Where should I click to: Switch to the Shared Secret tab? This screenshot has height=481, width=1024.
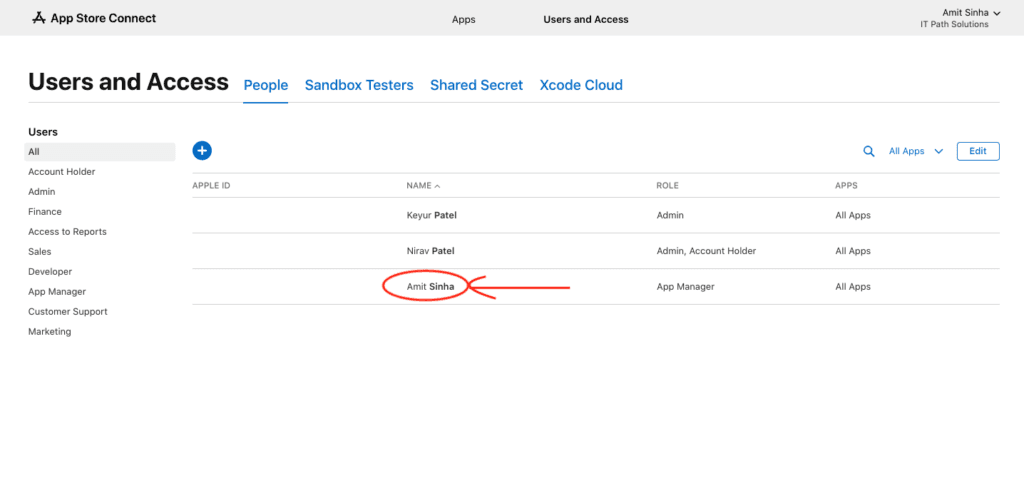[476, 86]
